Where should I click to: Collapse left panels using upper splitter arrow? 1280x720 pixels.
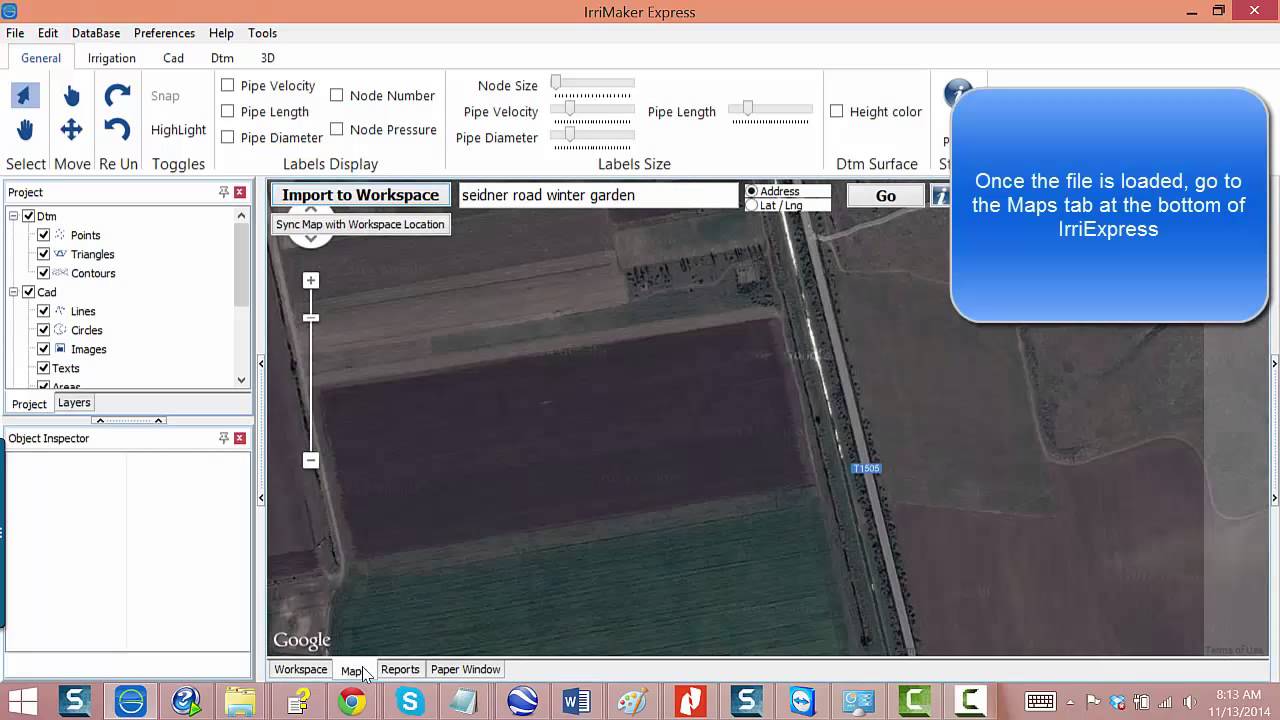261,363
